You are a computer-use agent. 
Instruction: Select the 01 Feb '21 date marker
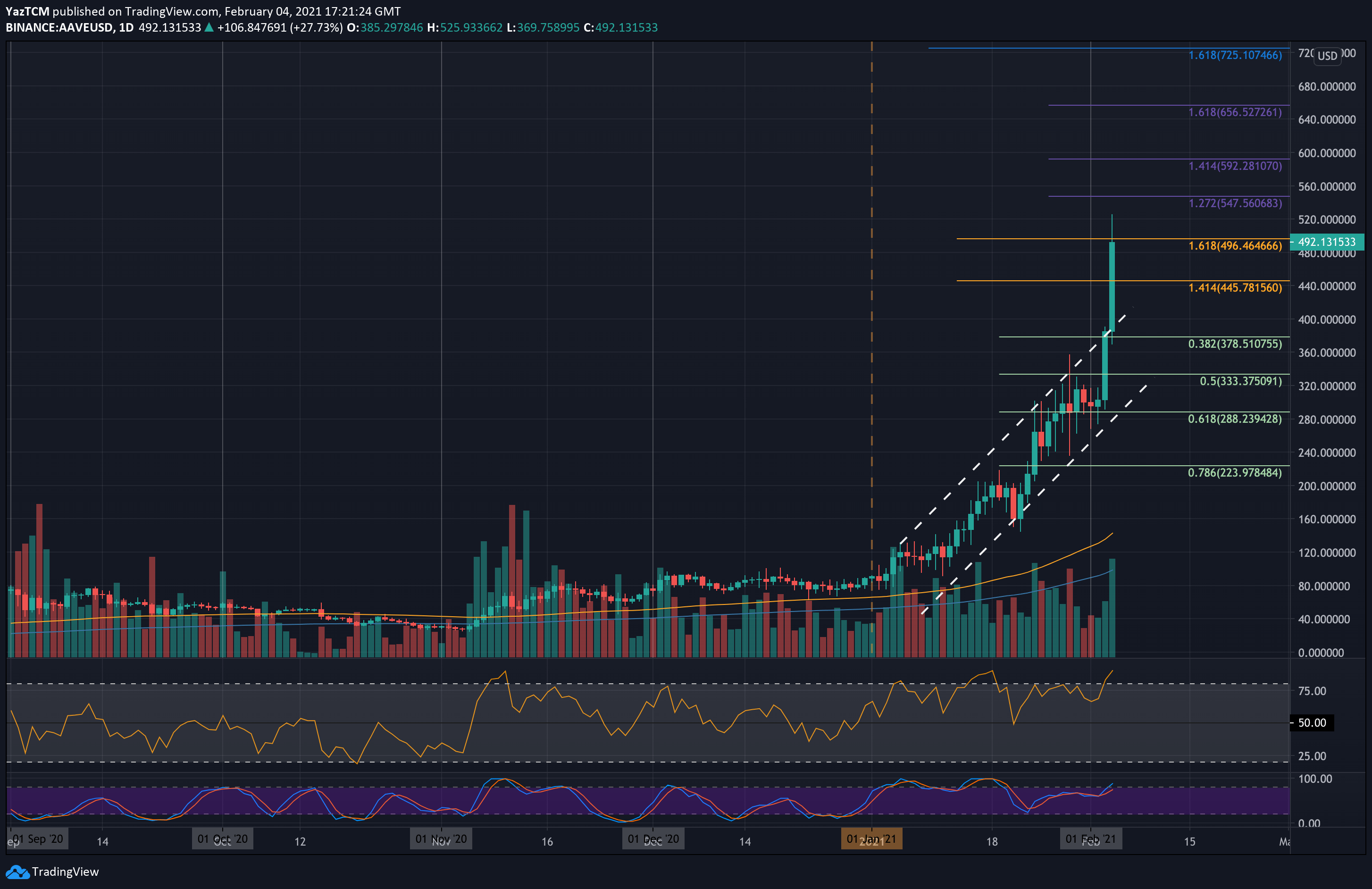coord(1090,839)
